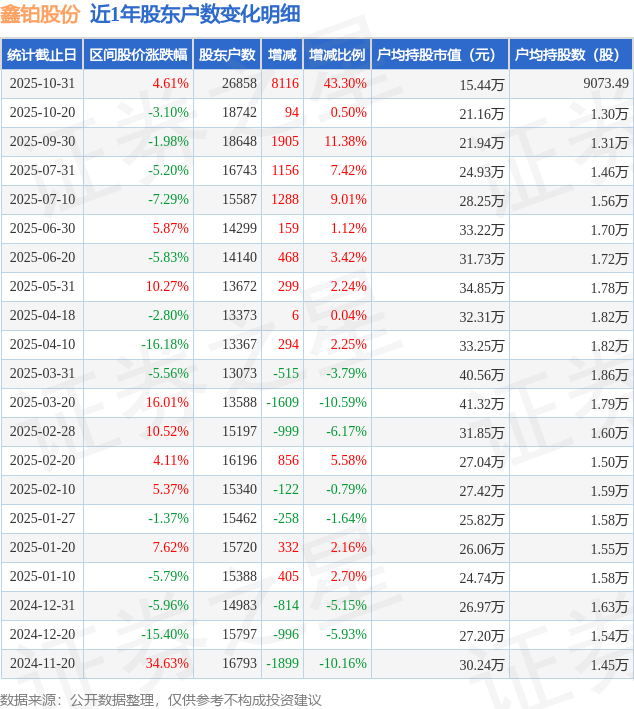The height and width of the screenshot is (709, 634).
Task: Select the -1609 decrease value cell
Action: 283,403
